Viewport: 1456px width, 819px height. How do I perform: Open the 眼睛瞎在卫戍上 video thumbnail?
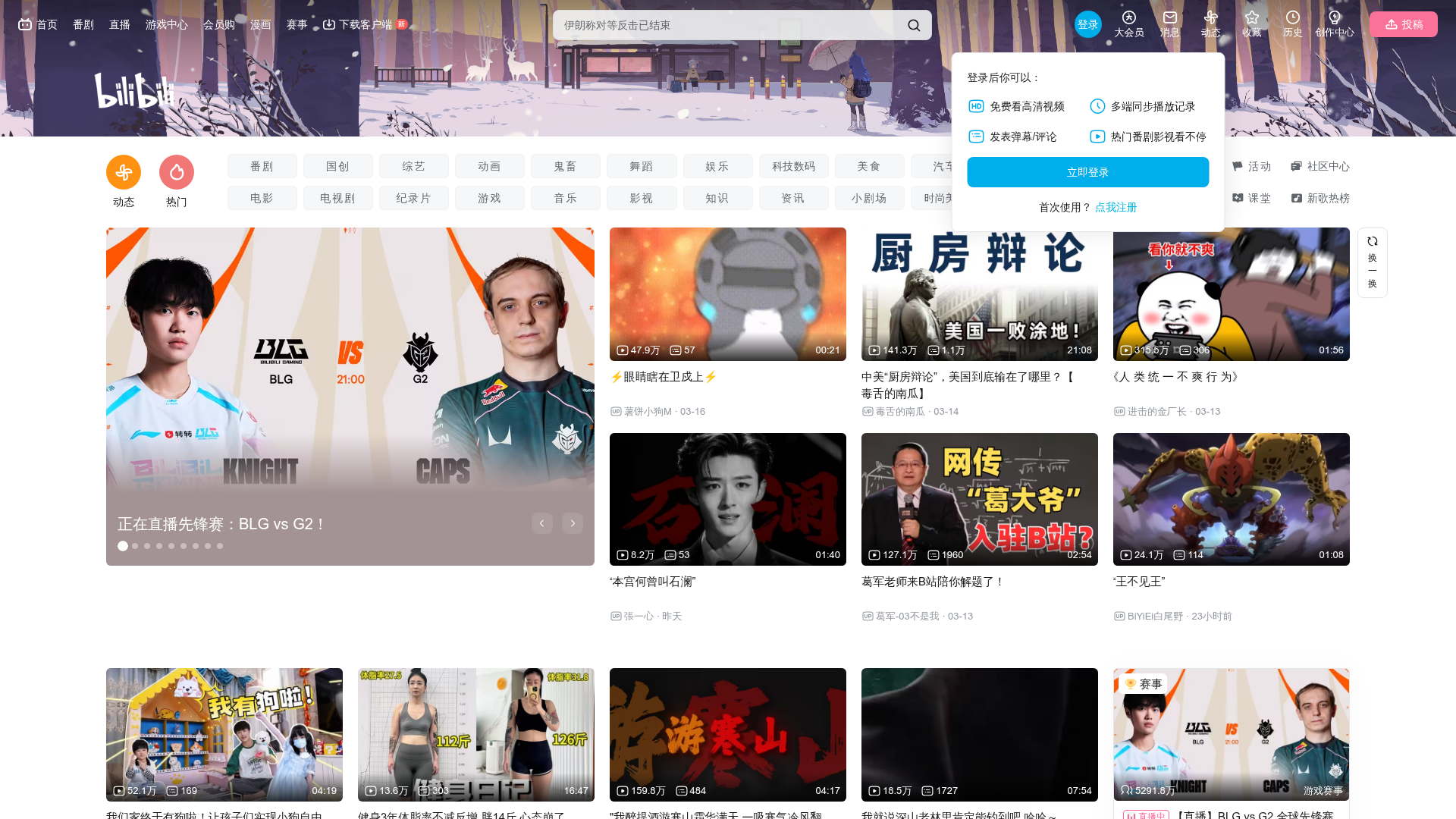coord(728,294)
